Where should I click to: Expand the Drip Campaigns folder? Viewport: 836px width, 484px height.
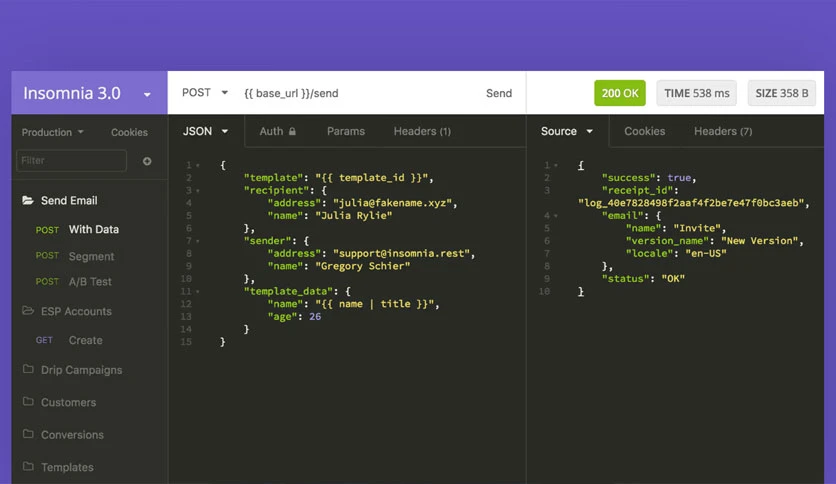click(81, 370)
